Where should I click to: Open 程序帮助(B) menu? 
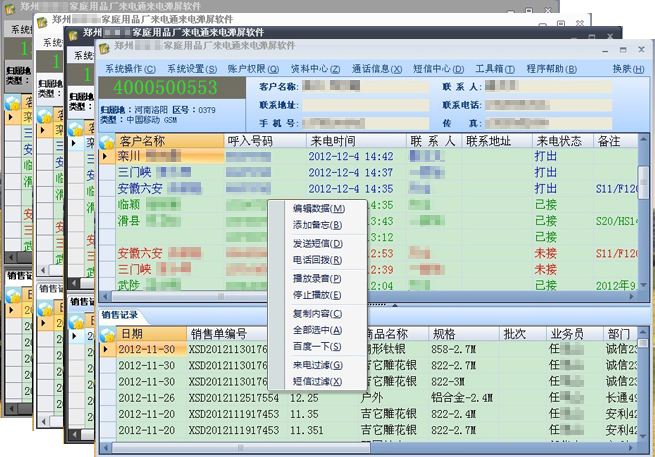(551, 69)
